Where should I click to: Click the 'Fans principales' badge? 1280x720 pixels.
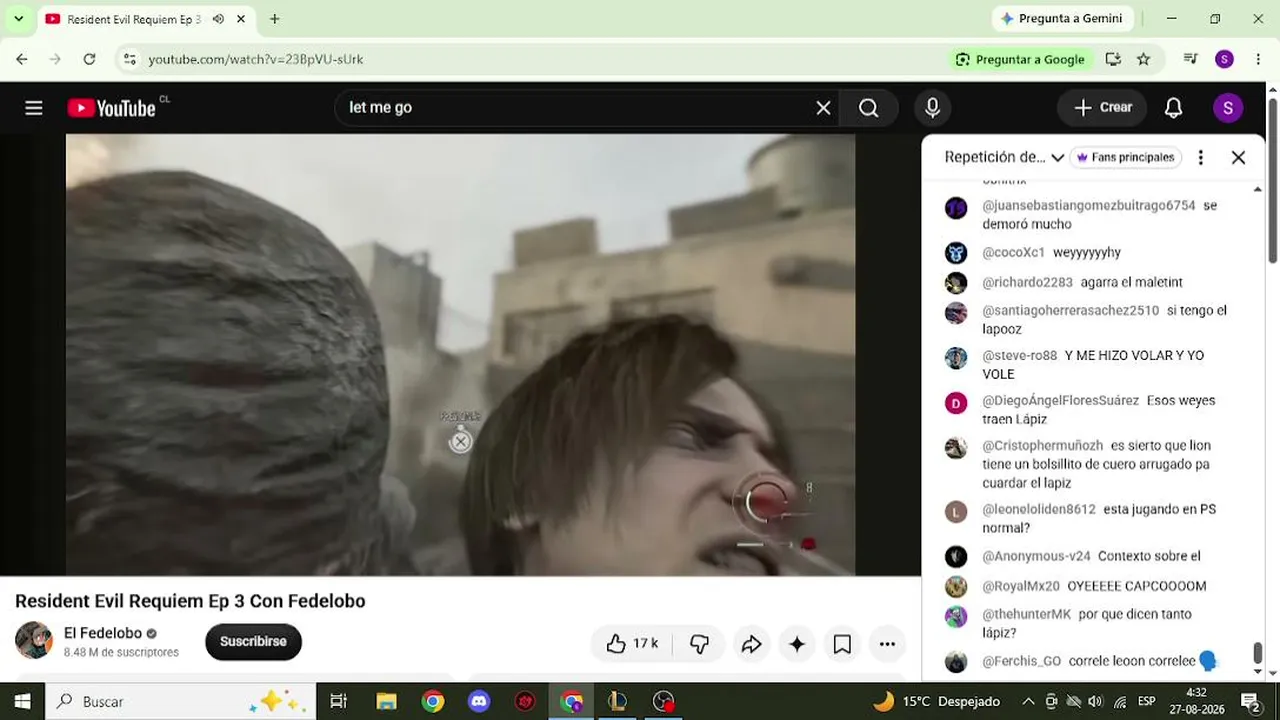1126,157
